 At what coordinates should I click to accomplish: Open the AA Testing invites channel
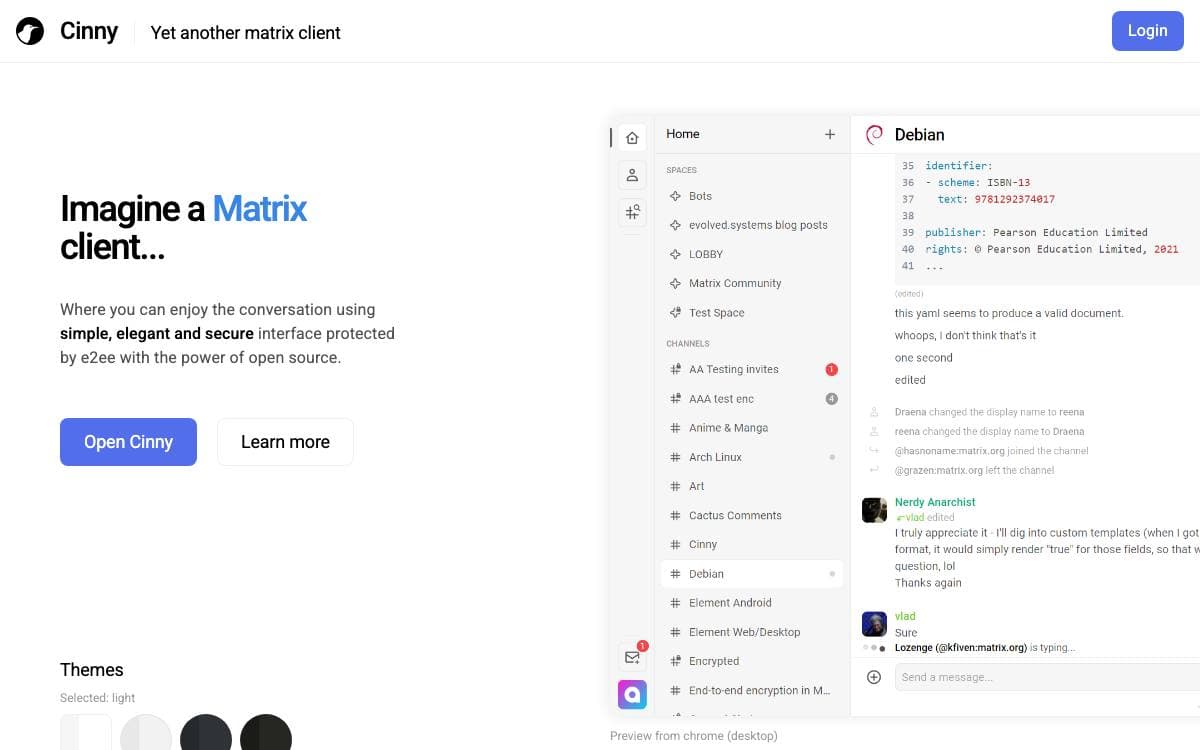752,370
